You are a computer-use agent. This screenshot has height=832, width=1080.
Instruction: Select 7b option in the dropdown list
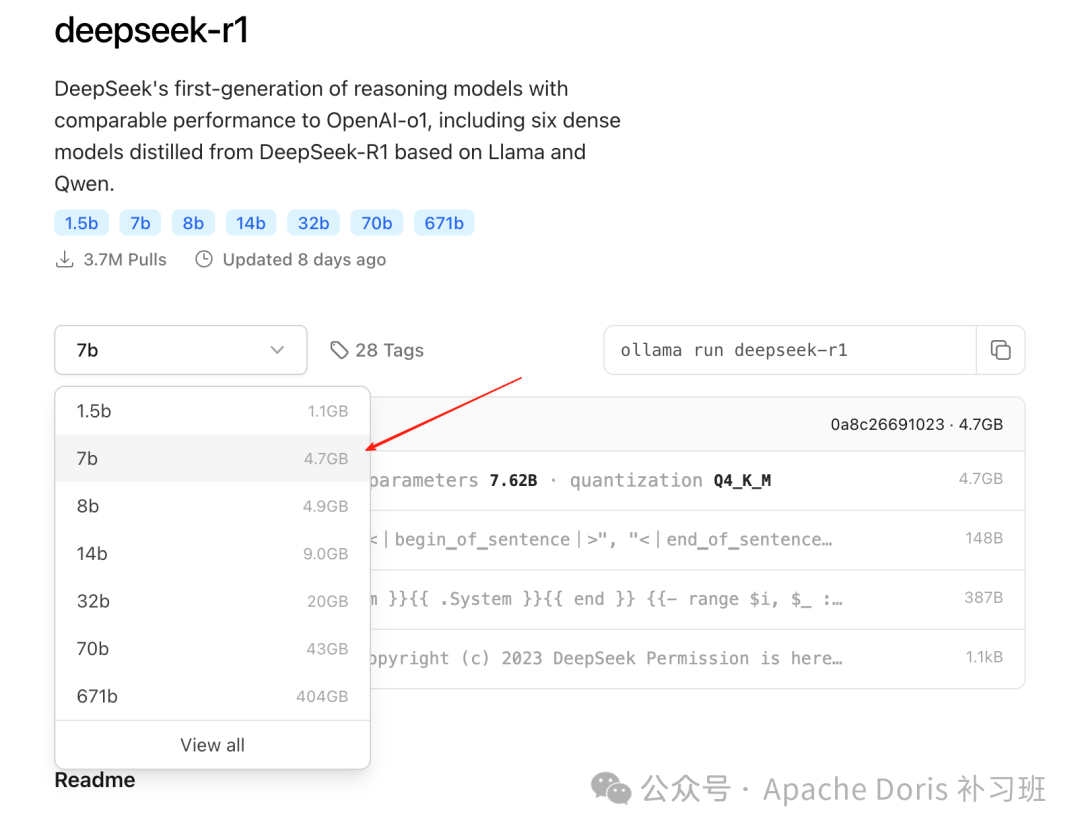(x=212, y=459)
